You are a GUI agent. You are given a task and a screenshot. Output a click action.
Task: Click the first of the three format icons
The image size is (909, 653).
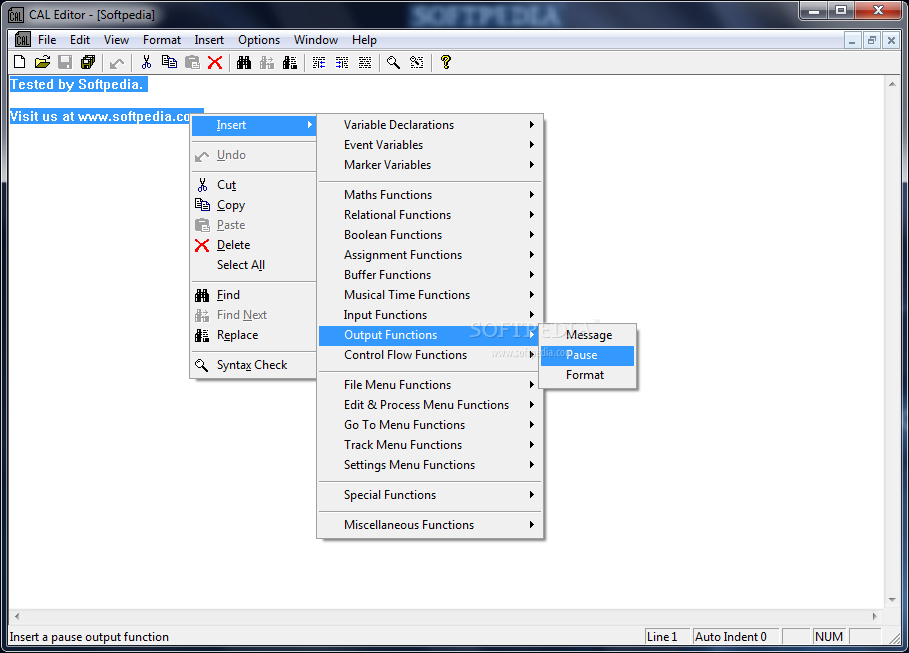pyautogui.click(x=319, y=62)
